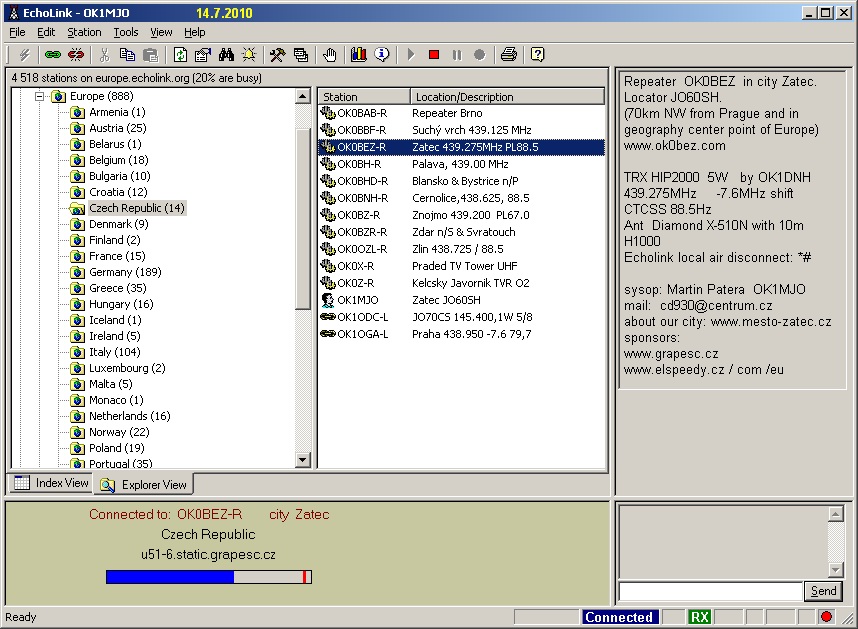Click the Copy toolbar icon

[x=127, y=55]
